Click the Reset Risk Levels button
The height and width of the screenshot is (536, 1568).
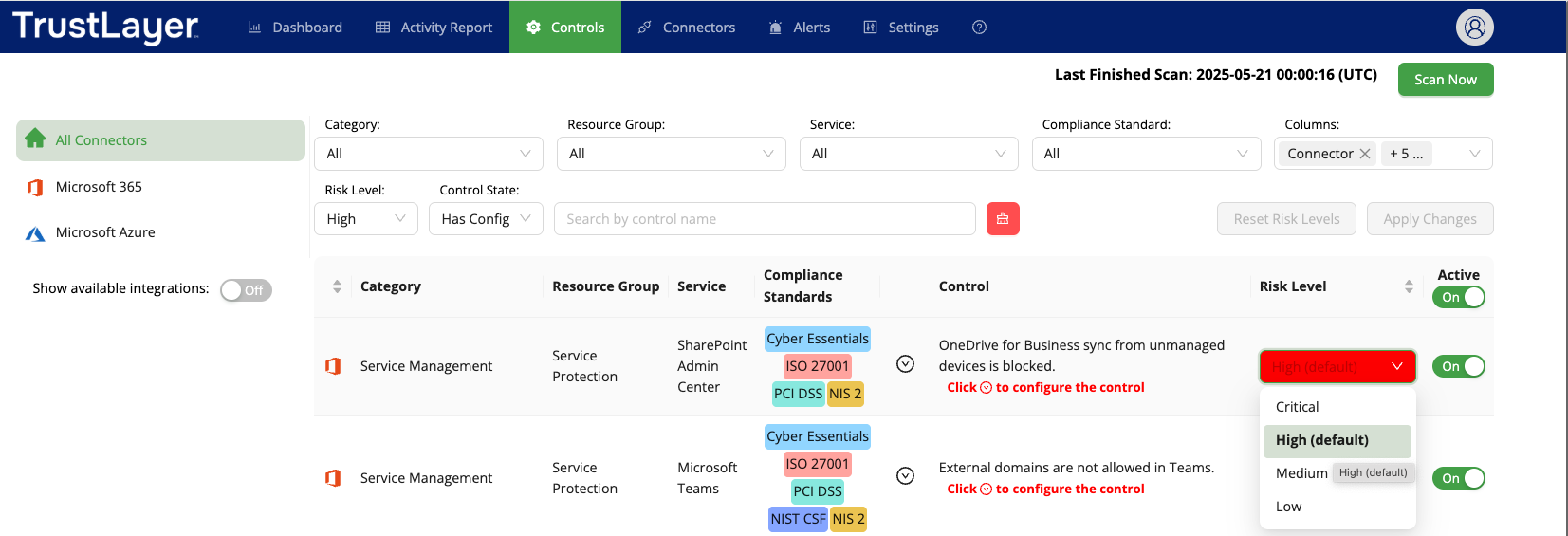click(x=1286, y=219)
